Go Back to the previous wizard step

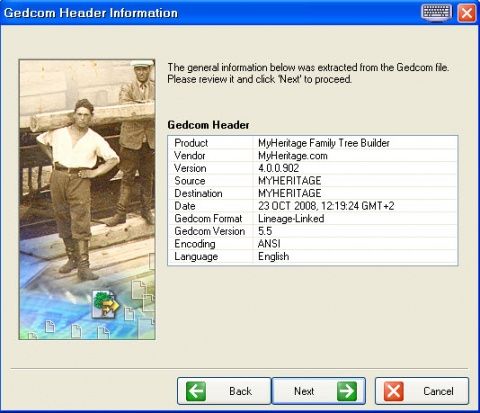pyautogui.click(x=224, y=391)
